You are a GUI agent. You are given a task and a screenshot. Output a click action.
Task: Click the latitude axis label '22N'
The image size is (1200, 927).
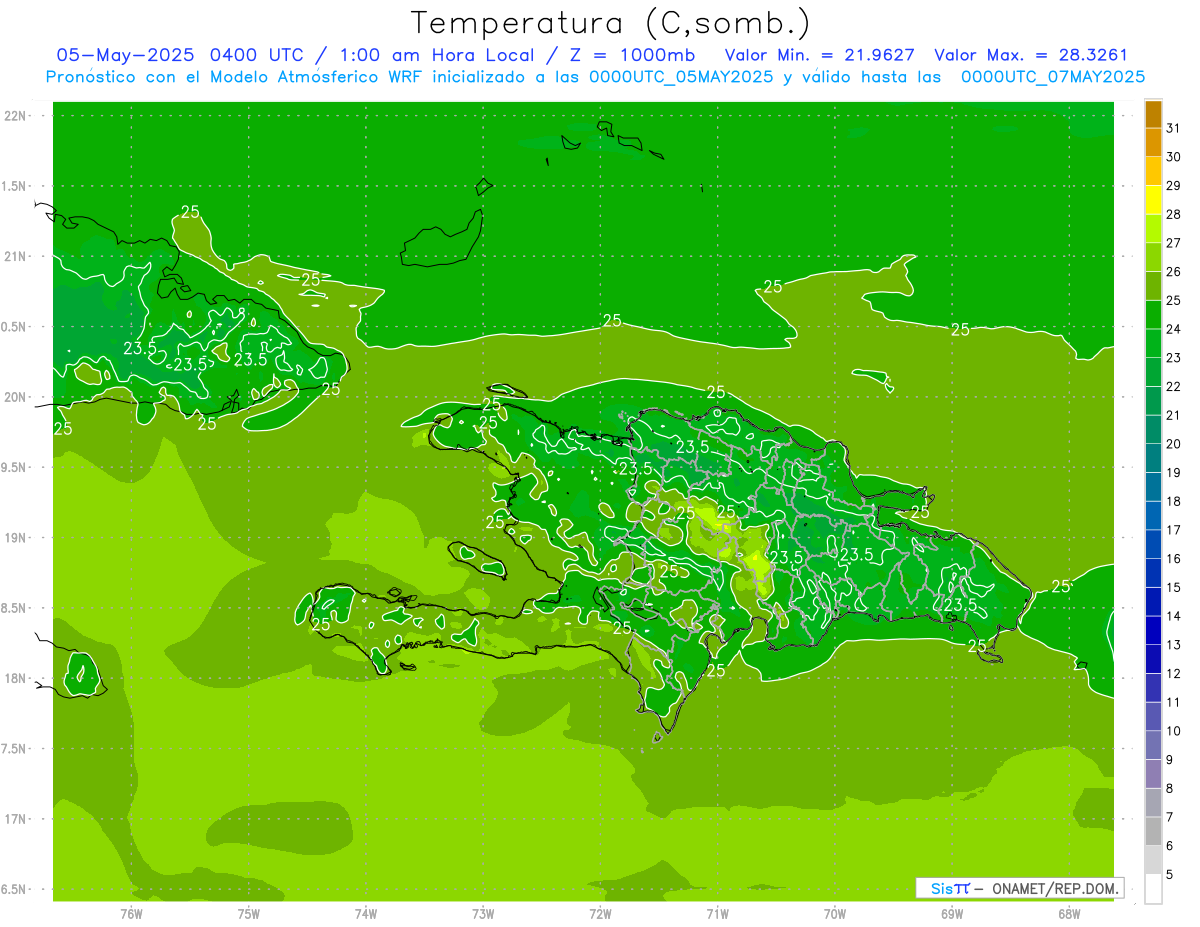pyautogui.click(x=15, y=116)
